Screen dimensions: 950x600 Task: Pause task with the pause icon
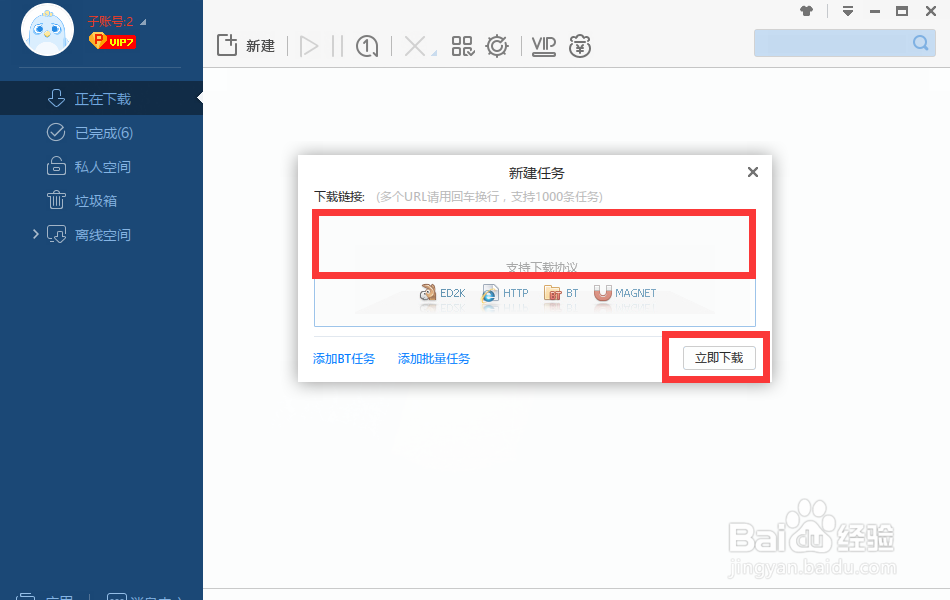pyautogui.click(x=337, y=46)
